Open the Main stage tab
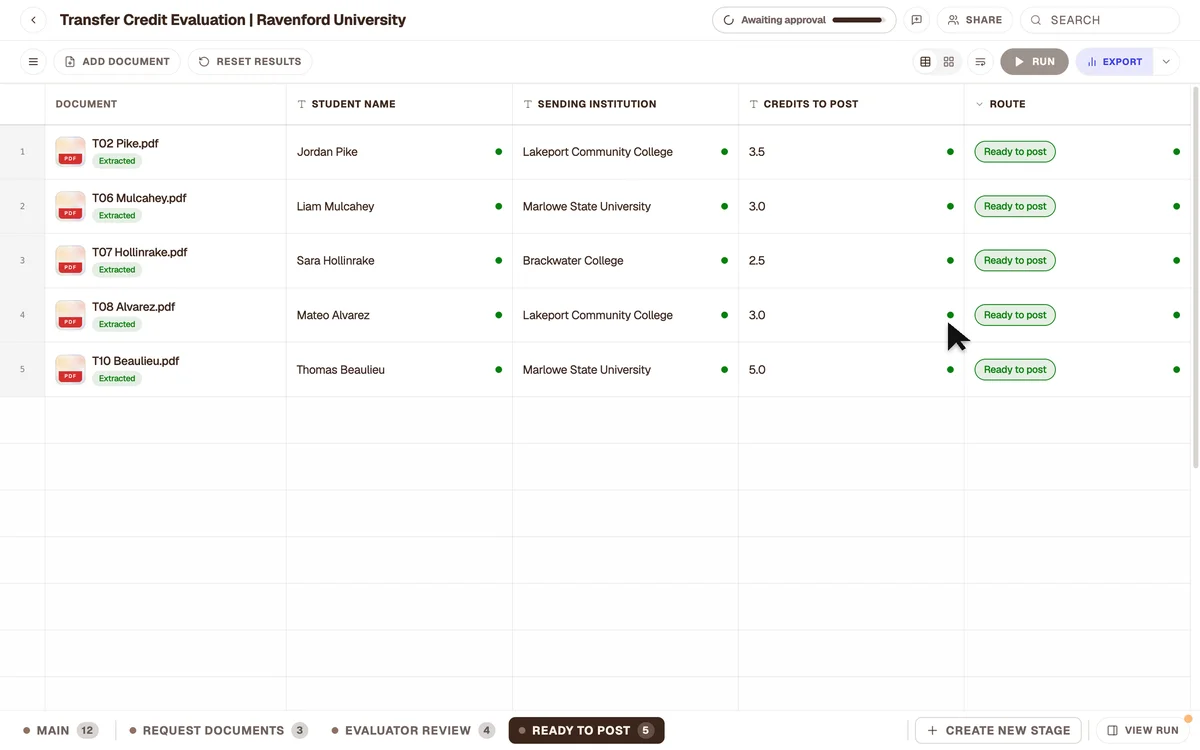1200x750 pixels. (x=60, y=731)
